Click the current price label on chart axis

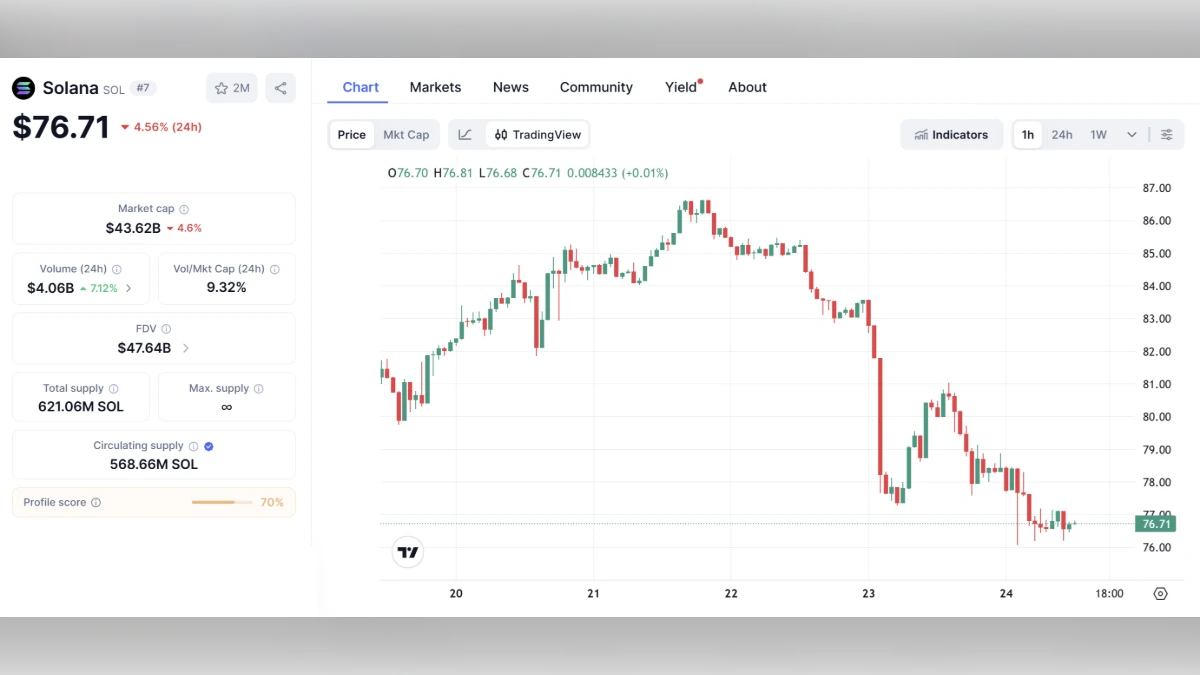tap(1156, 523)
